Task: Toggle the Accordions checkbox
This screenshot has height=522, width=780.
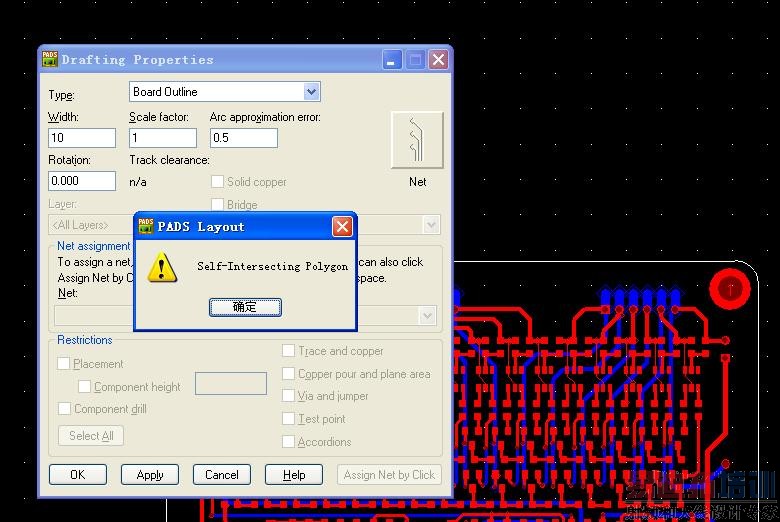Action: tap(288, 442)
